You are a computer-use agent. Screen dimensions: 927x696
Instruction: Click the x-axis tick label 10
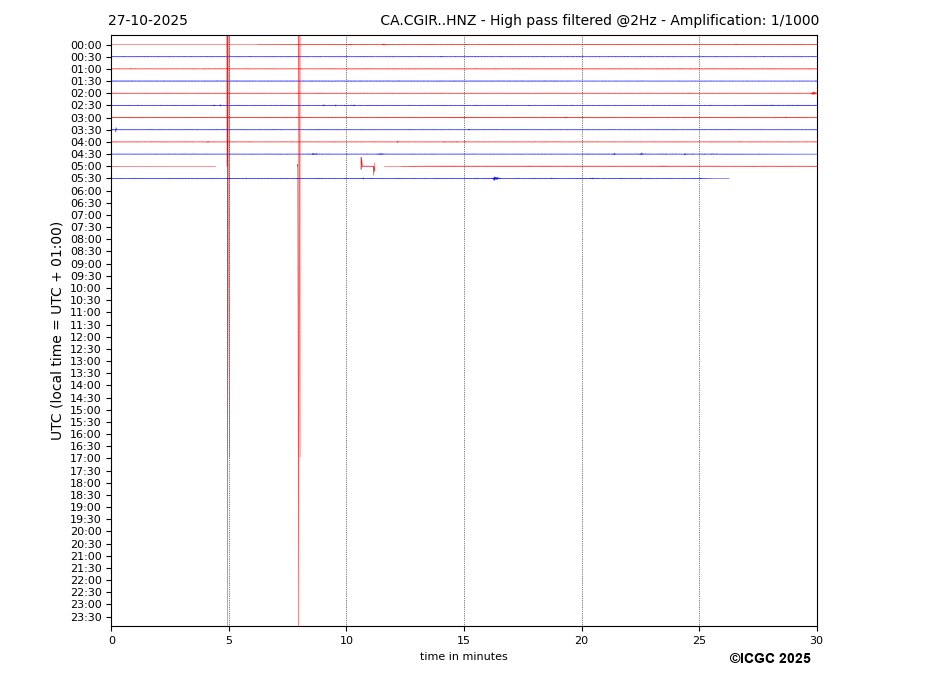tap(346, 640)
